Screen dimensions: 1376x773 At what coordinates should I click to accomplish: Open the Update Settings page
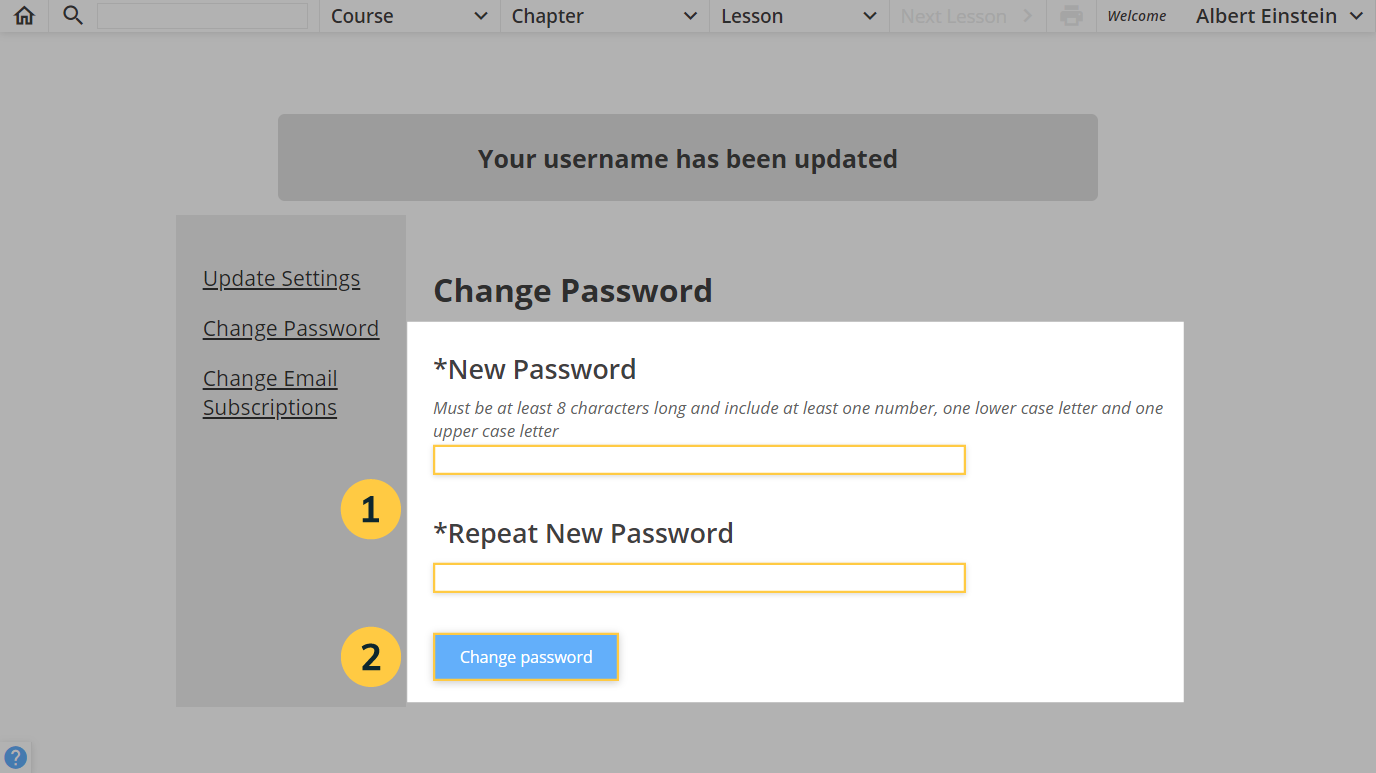(x=281, y=278)
